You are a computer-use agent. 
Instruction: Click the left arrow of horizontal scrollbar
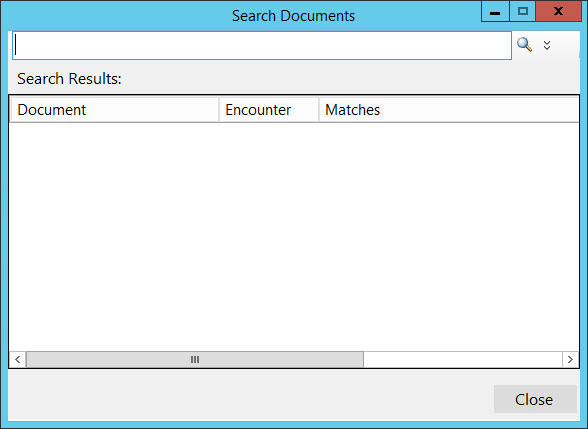point(18,360)
